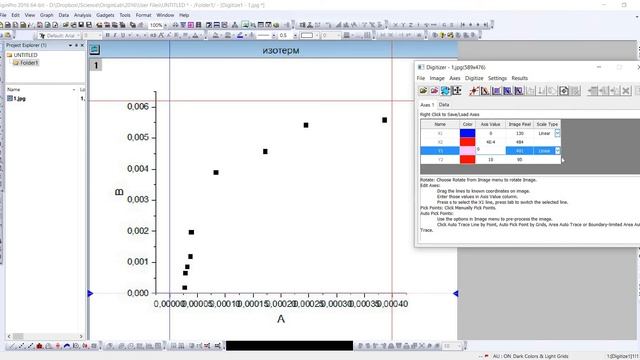Click the Import image icon in Digitizer toolbar
This screenshot has width=640, height=360.
pyautogui.click(x=423, y=91)
